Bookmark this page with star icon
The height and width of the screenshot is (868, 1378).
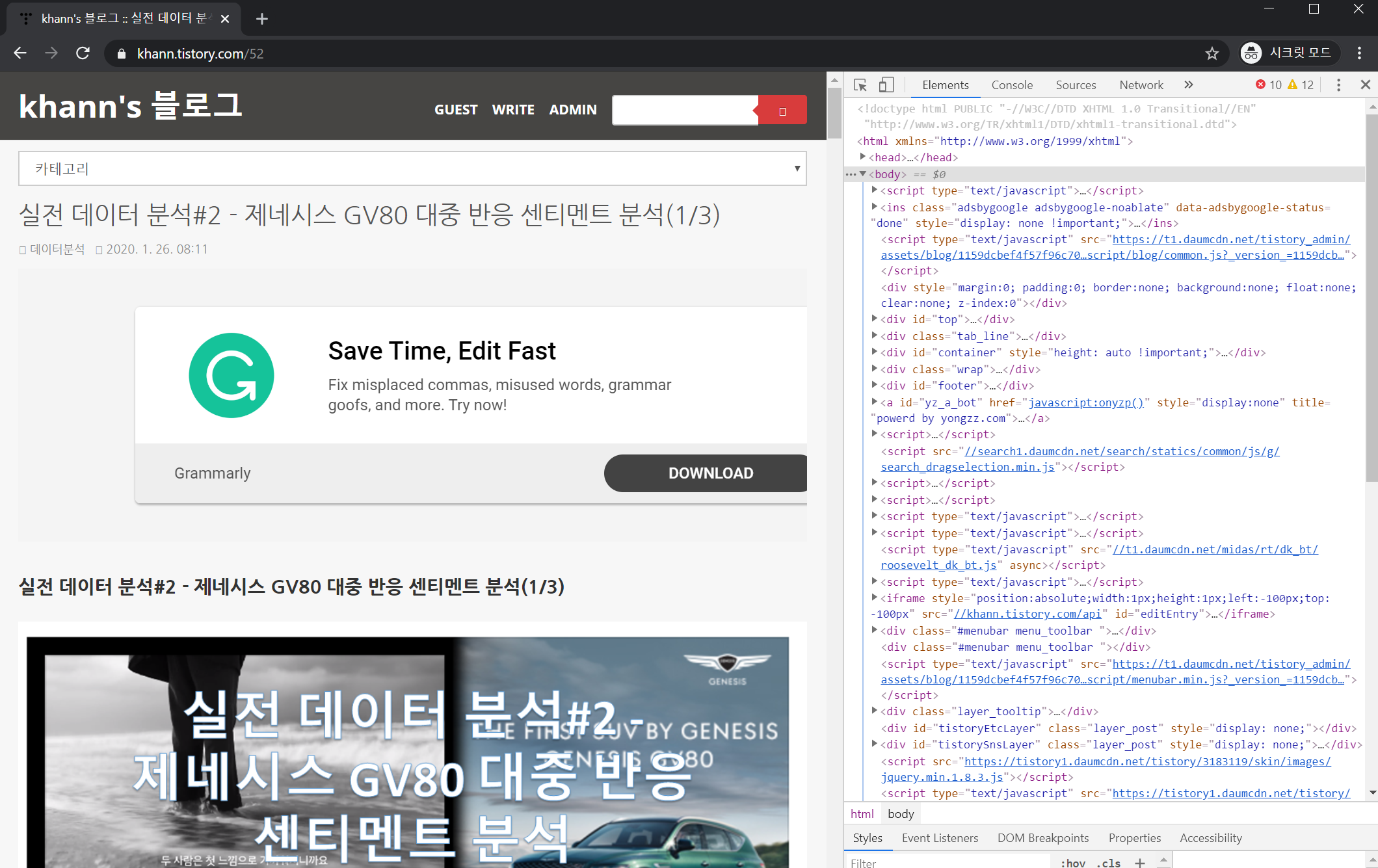click(x=1212, y=54)
